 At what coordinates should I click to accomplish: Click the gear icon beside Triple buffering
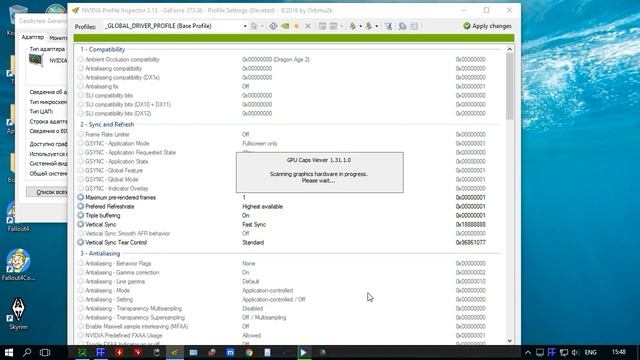pos(80,216)
